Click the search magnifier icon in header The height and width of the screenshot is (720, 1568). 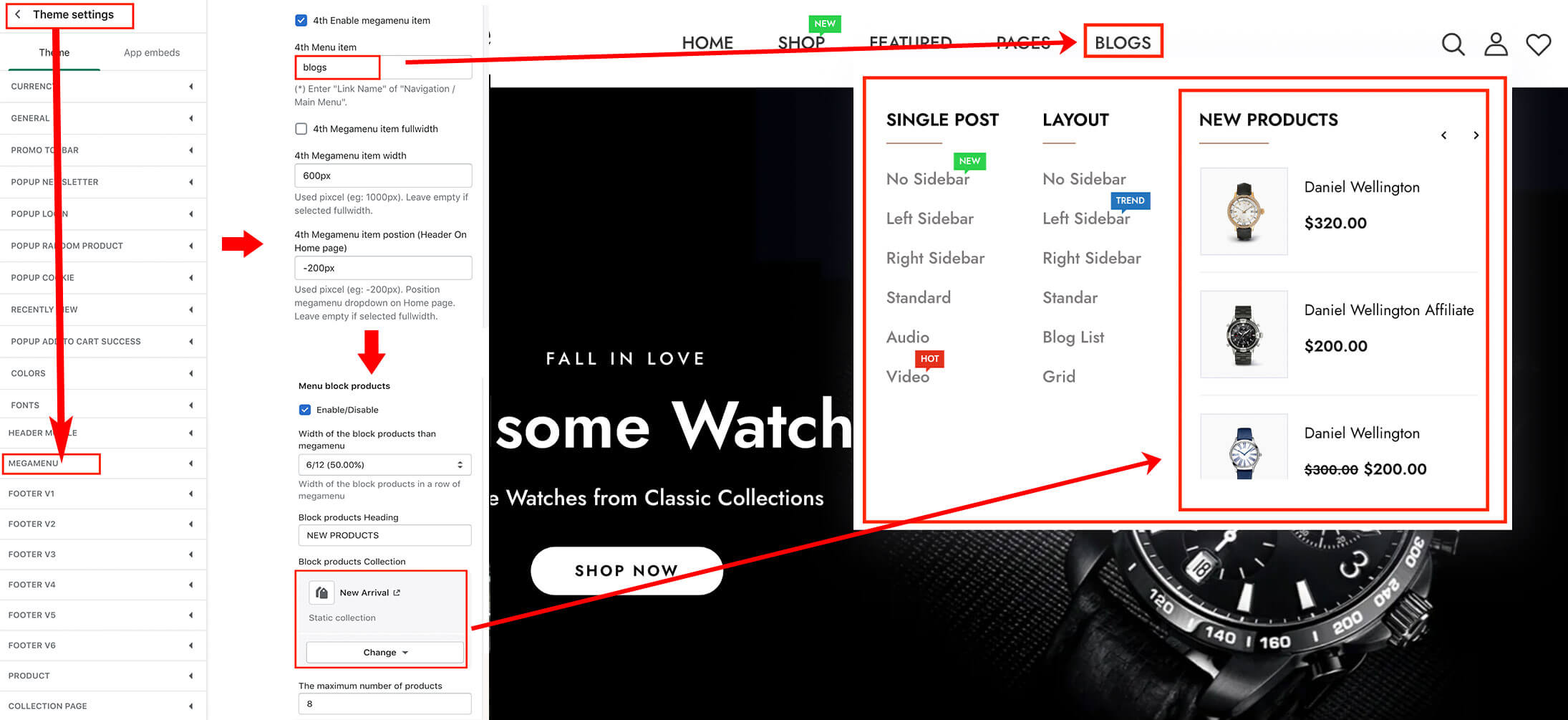(x=1453, y=44)
